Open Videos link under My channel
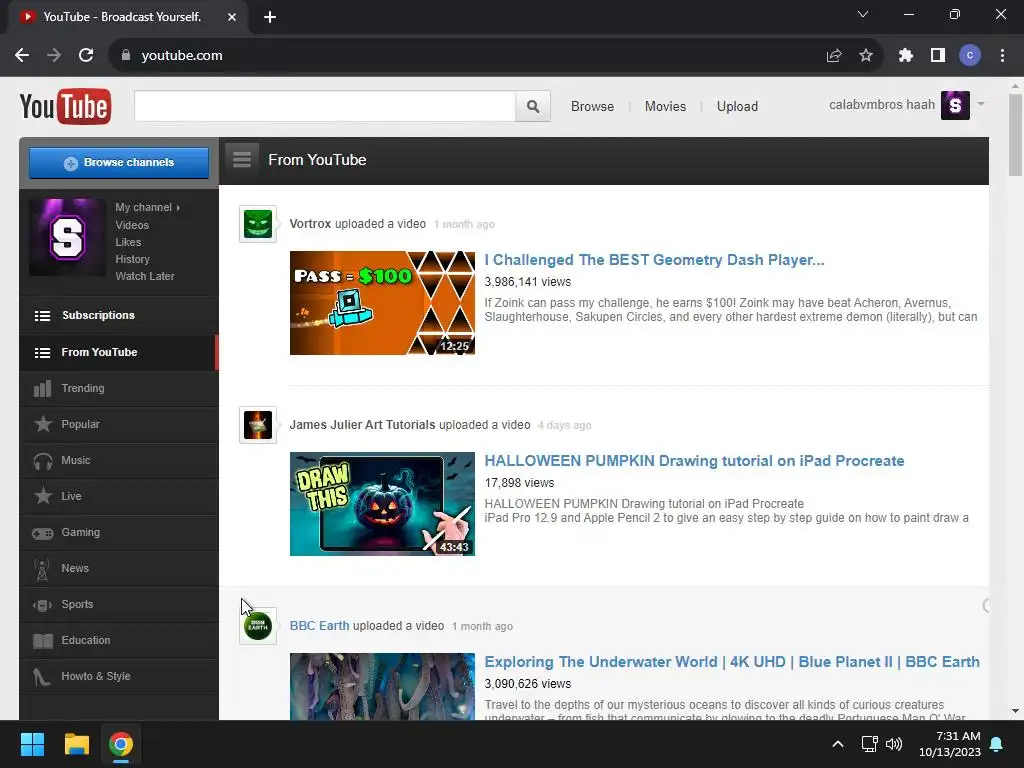Image resolution: width=1024 pixels, height=768 pixels. (132, 225)
